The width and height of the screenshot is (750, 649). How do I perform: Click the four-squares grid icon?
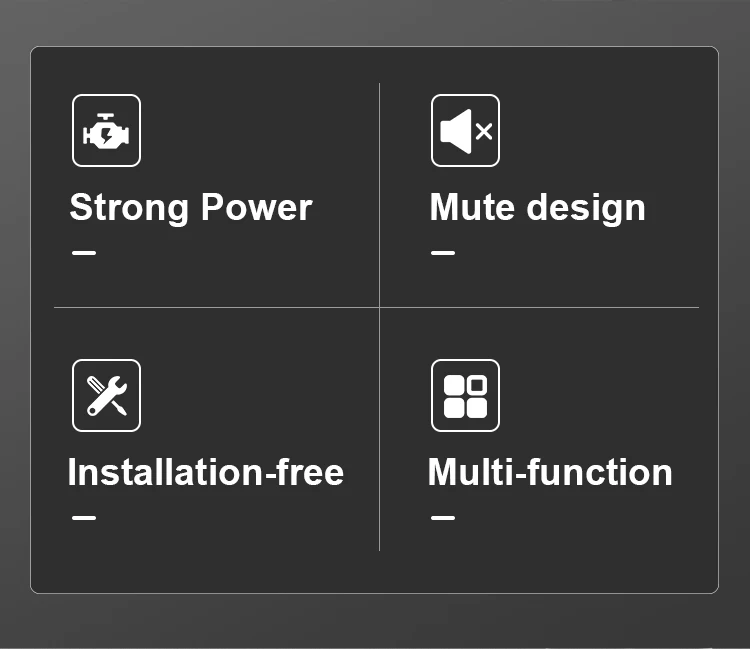pyautogui.click(x=465, y=395)
